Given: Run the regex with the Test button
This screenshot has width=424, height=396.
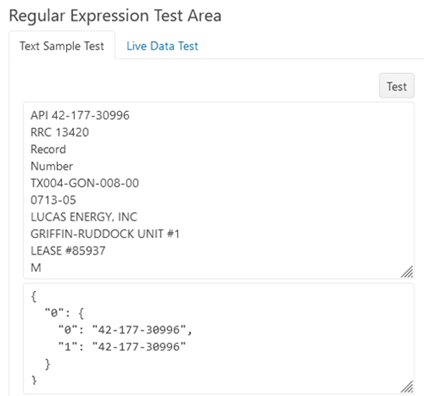Looking at the screenshot, I should click(x=397, y=86).
